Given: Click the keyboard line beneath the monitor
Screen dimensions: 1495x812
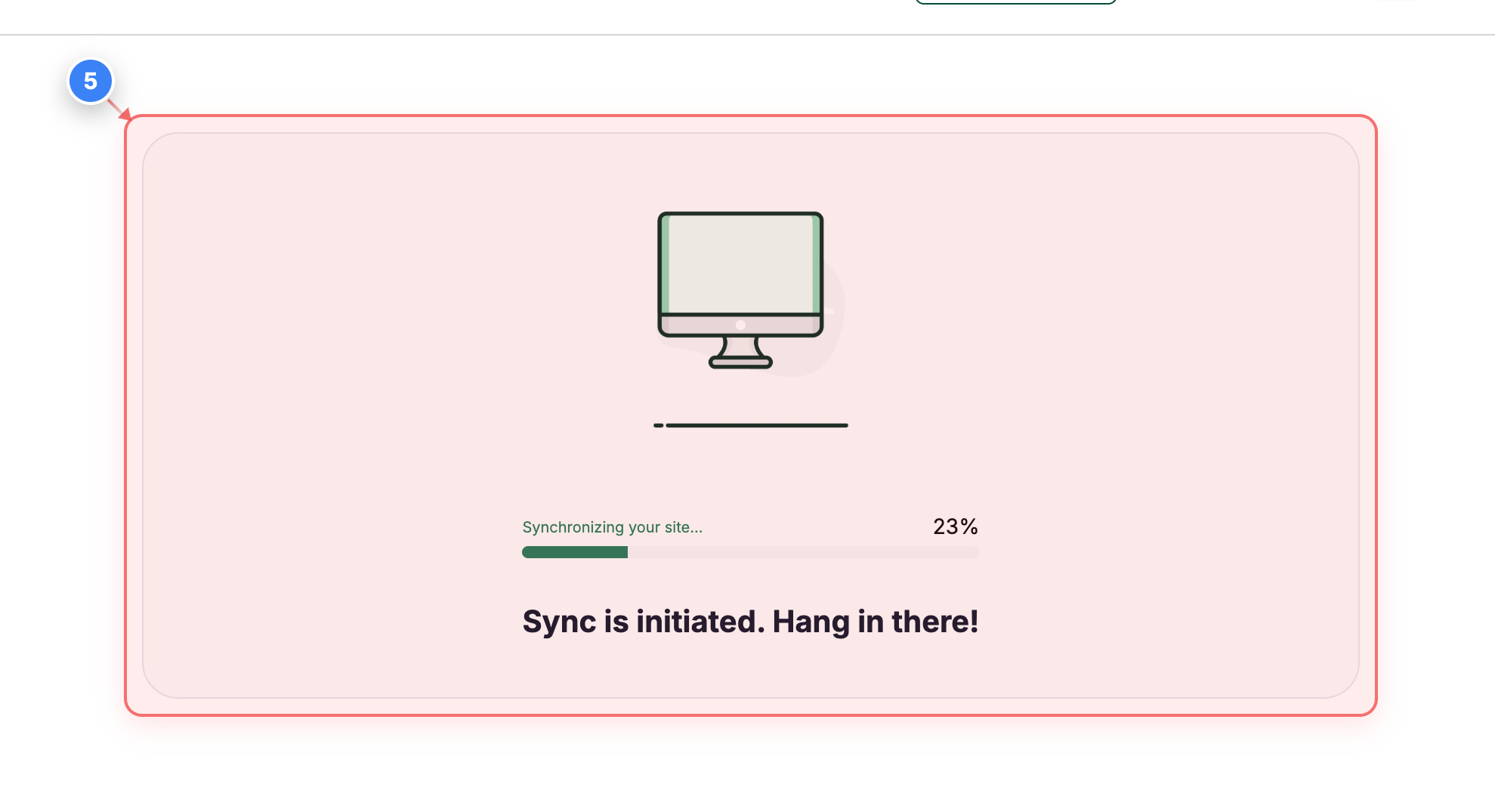Looking at the screenshot, I should coord(752,425).
